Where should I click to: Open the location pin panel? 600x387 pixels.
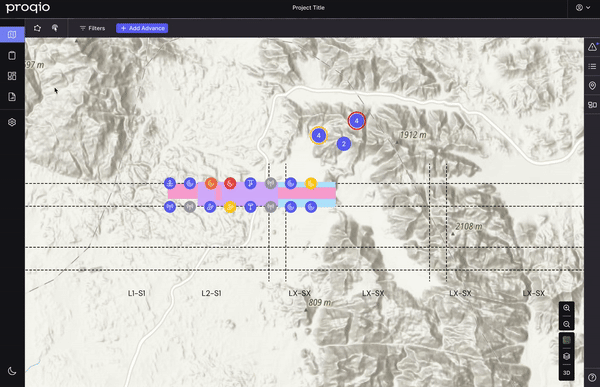[x=592, y=85]
